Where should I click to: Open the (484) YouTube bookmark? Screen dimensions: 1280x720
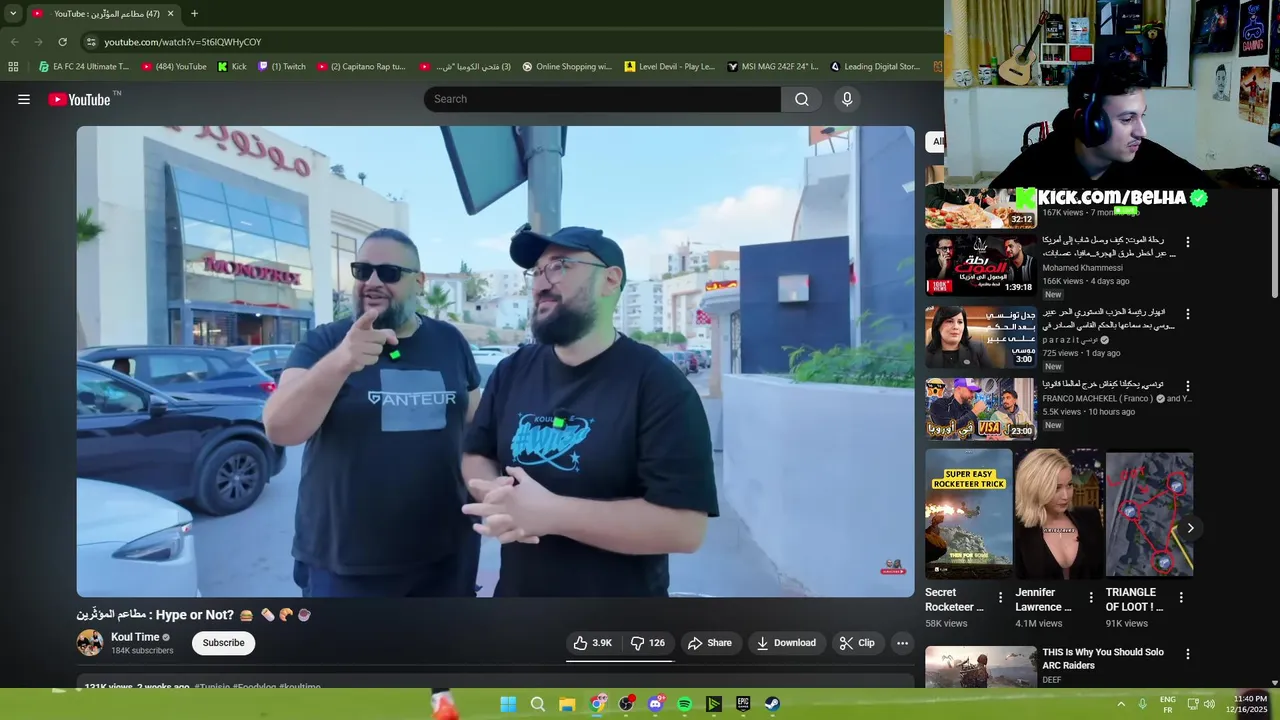pos(174,67)
